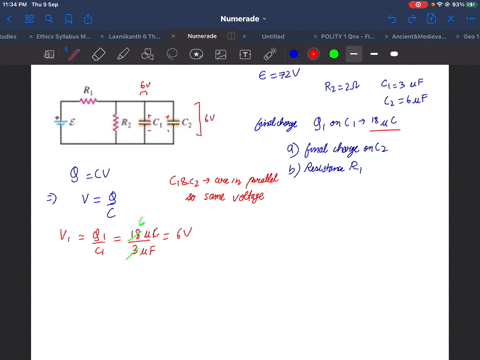Viewport: 480px width, 360px height.
Task: Close the Numerade tab
Action: [173, 36]
